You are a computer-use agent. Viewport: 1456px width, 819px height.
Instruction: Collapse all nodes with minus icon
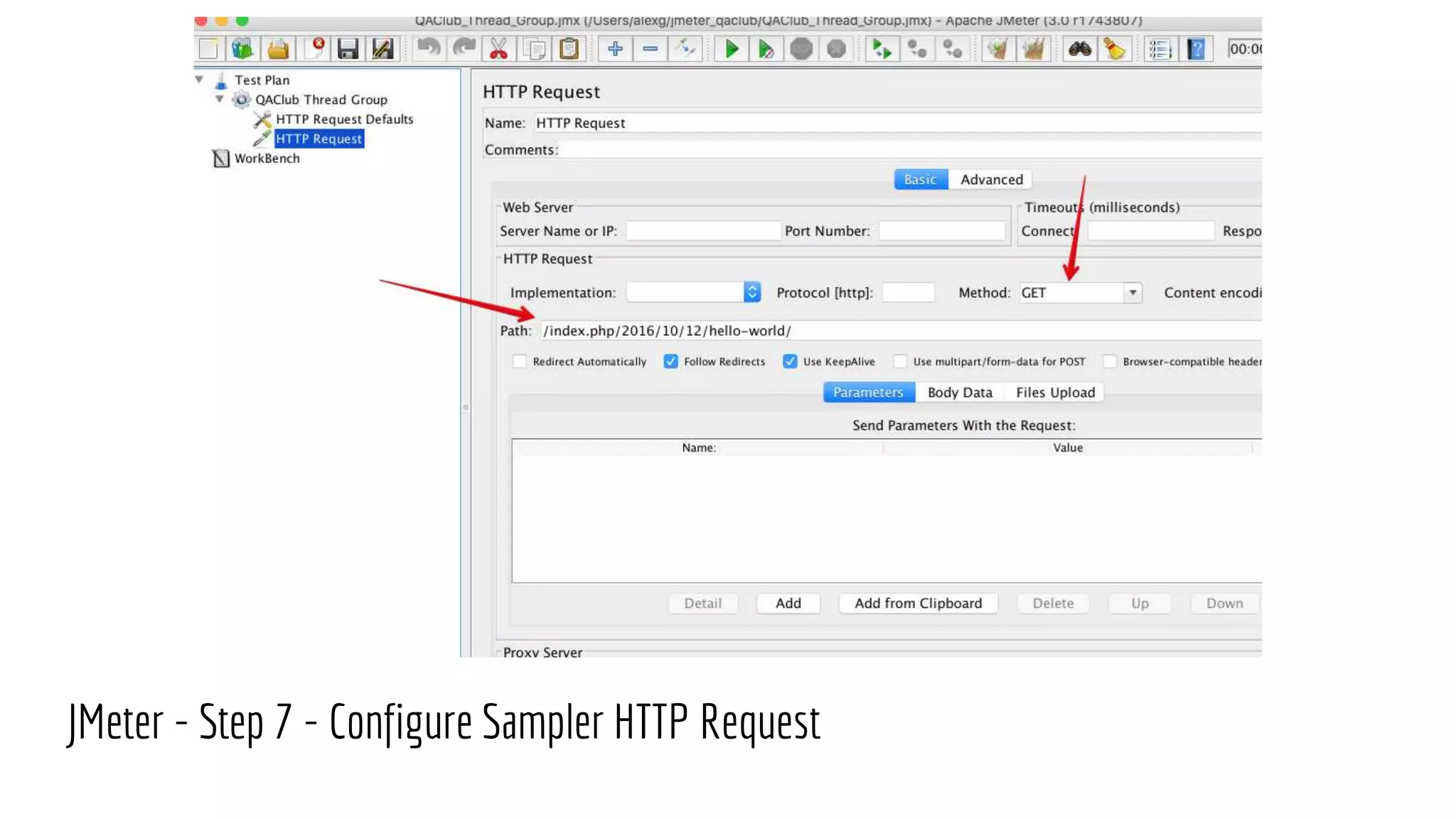point(650,49)
